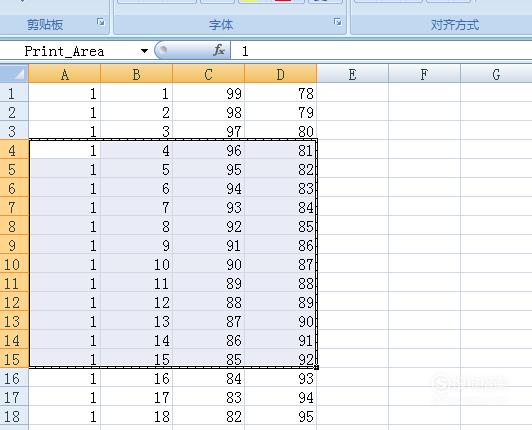Viewport: 532px width, 430px height.
Task: Select row 9 header
Action: click(14, 245)
